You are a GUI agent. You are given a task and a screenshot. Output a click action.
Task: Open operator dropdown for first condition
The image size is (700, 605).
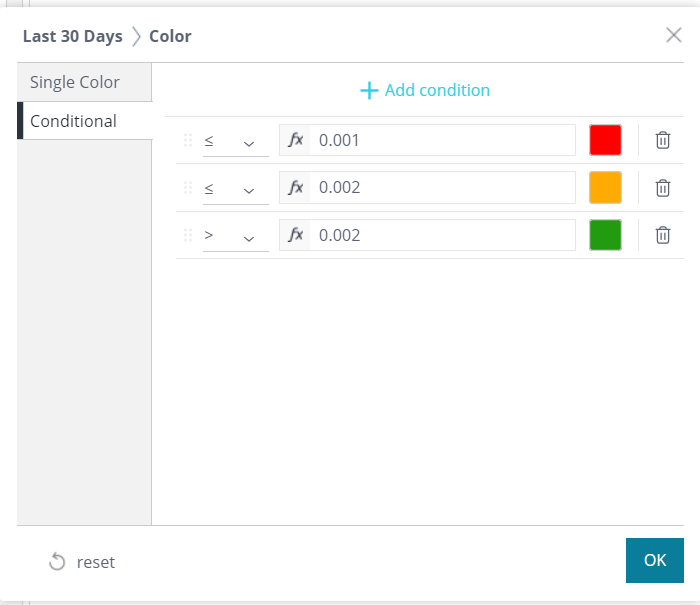pos(235,141)
